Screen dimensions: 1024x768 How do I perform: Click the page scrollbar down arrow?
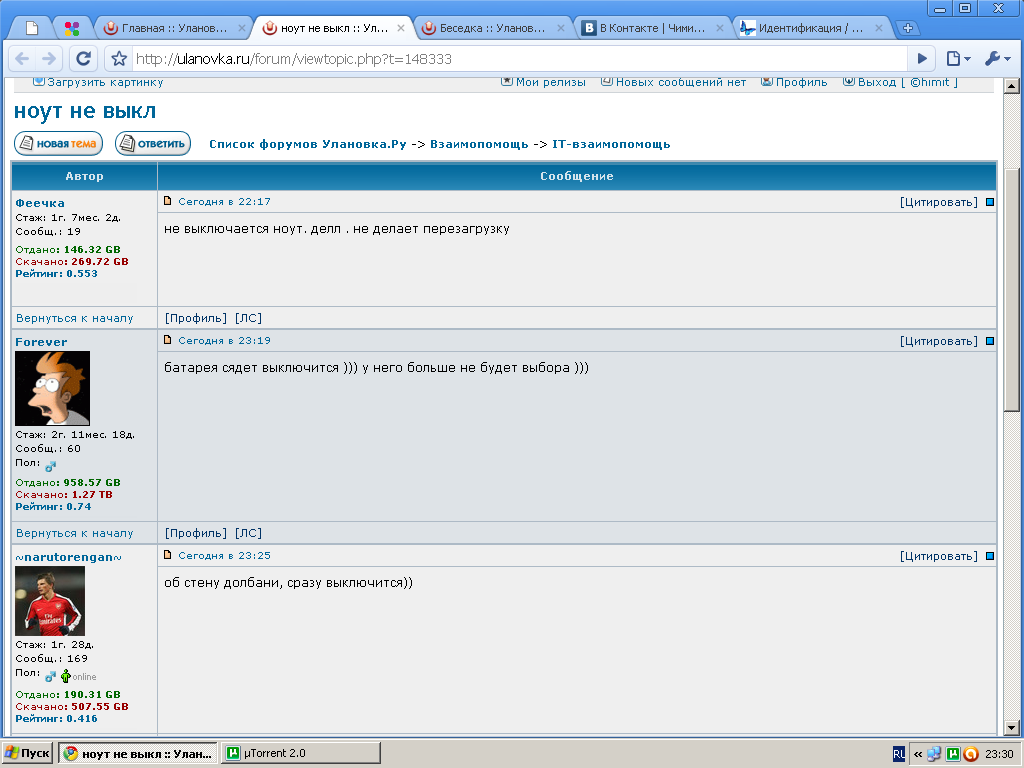[x=1012, y=728]
